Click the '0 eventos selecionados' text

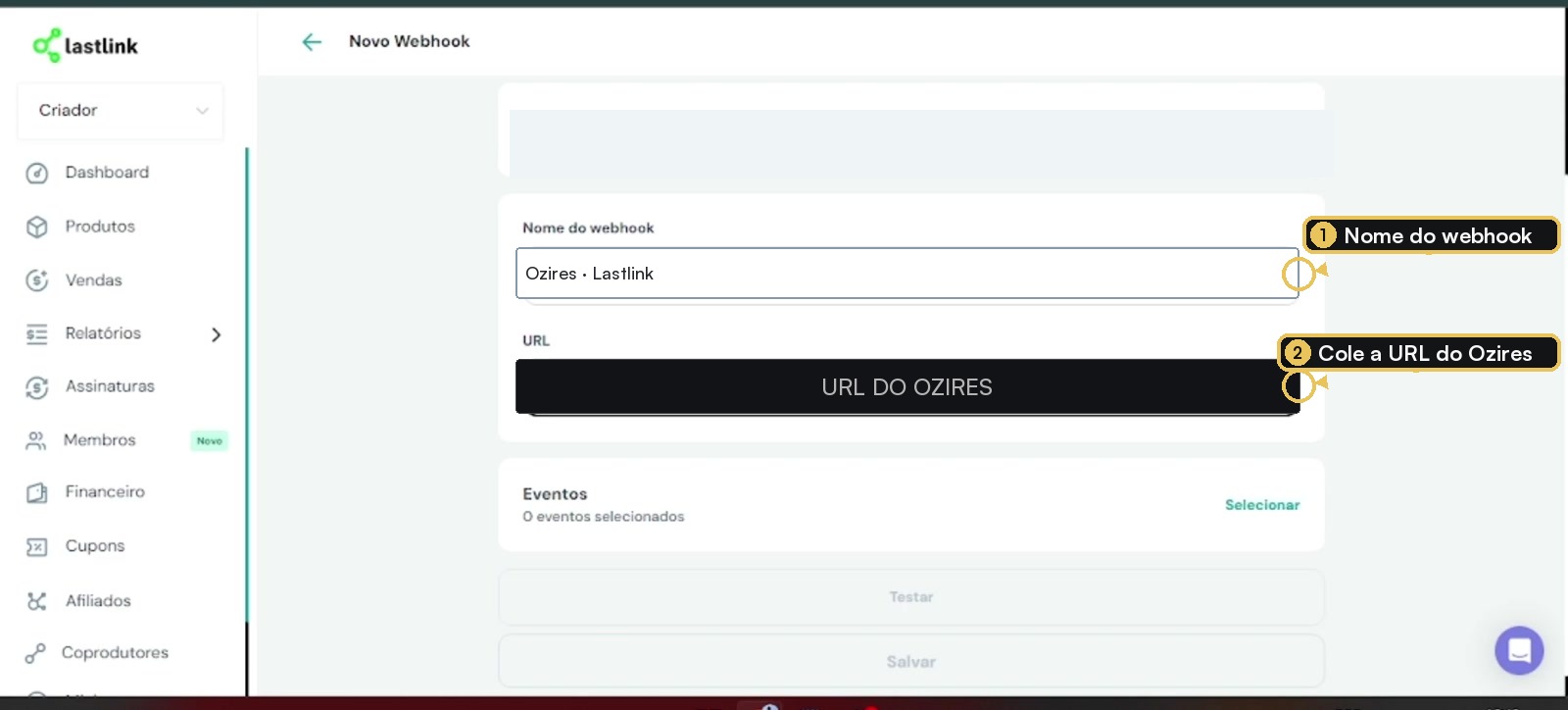click(x=604, y=517)
